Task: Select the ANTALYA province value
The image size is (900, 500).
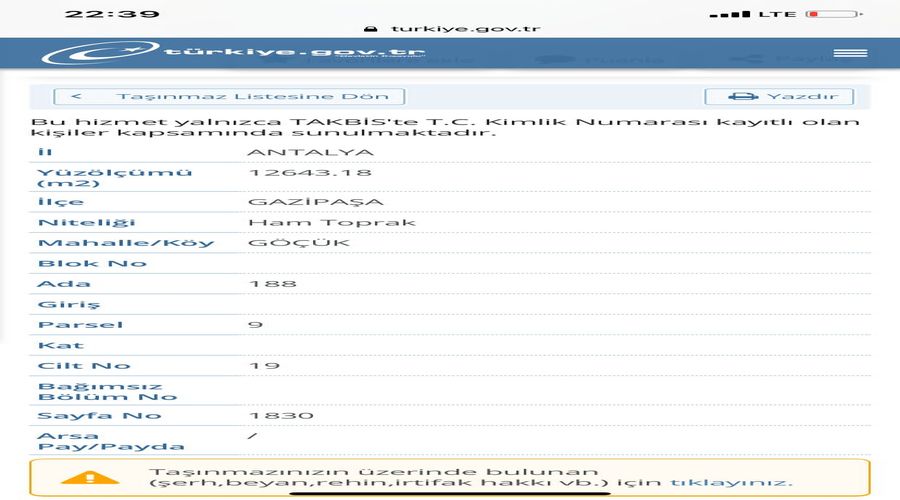Action: point(297,152)
